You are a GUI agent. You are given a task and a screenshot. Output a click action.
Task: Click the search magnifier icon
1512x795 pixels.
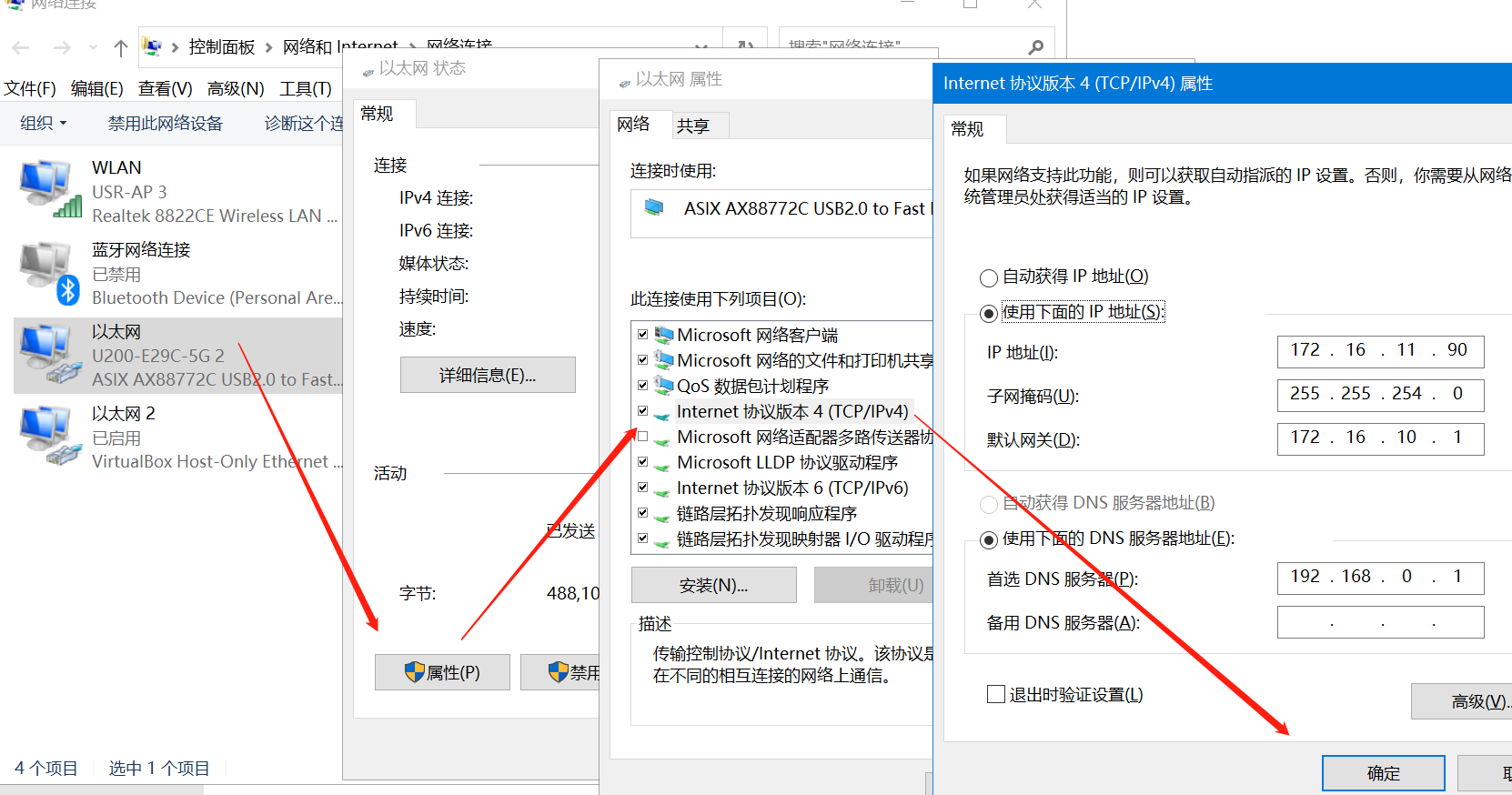1035,47
